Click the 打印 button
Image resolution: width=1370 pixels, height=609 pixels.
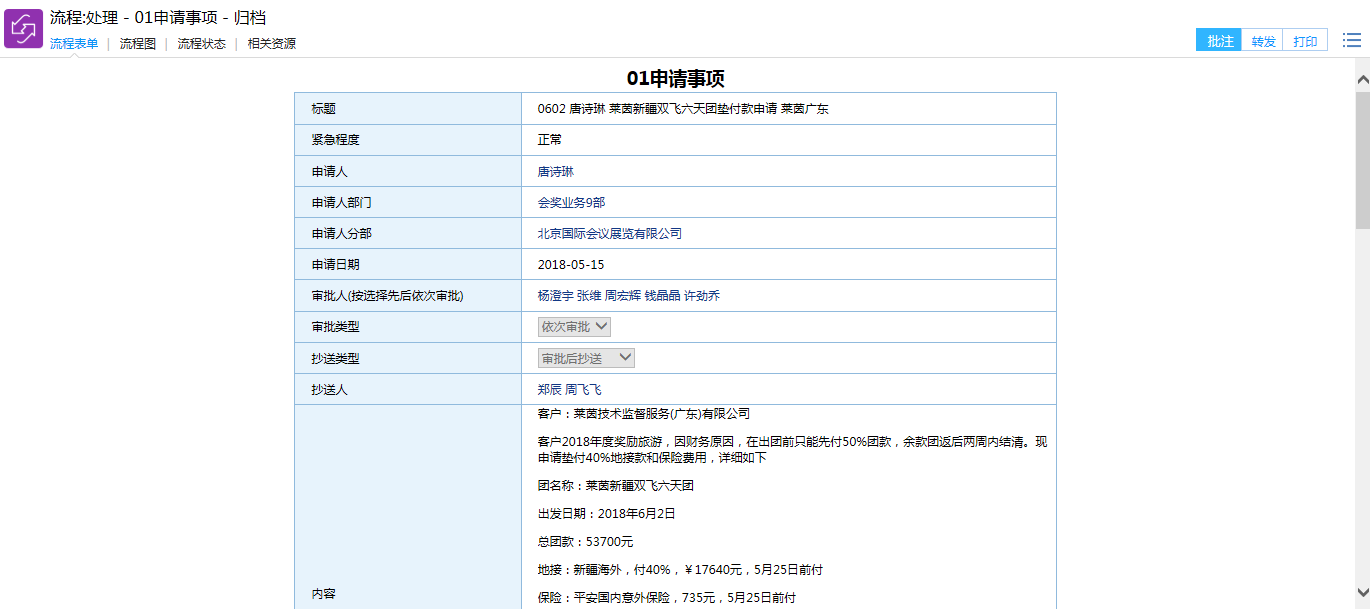pyautogui.click(x=1305, y=41)
